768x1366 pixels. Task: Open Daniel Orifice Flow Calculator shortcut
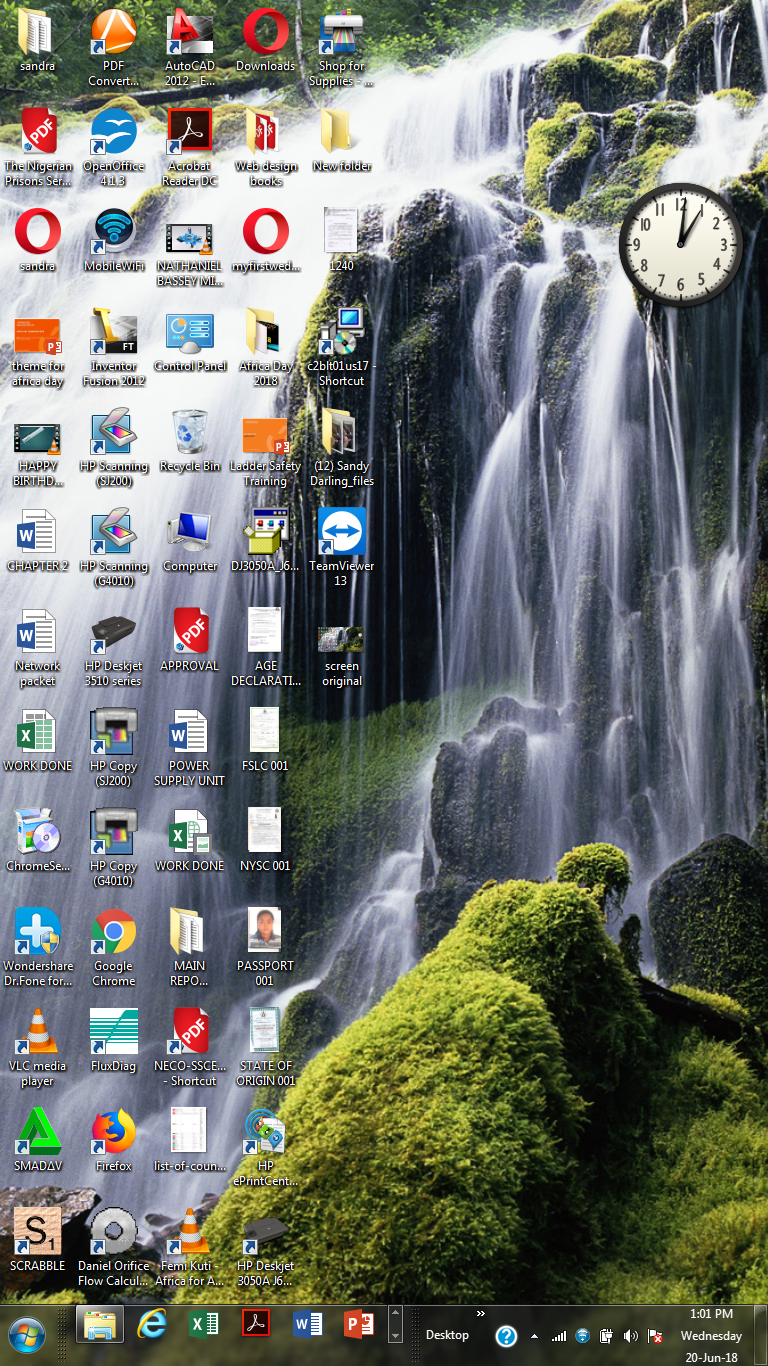(113, 1232)
